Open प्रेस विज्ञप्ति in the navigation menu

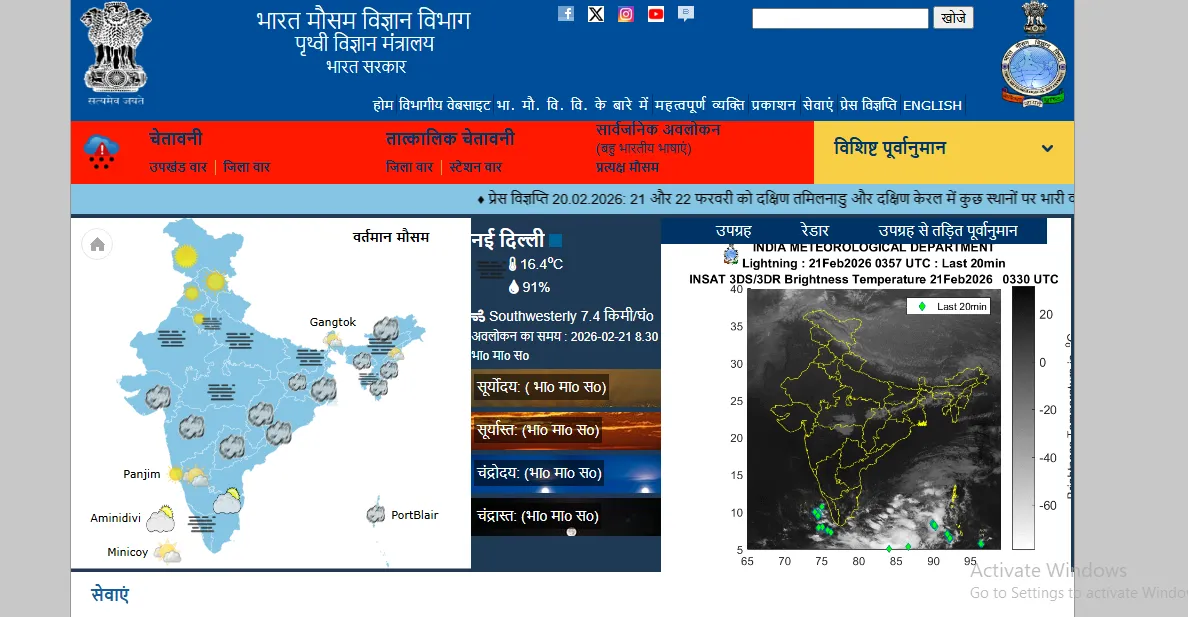868,105
